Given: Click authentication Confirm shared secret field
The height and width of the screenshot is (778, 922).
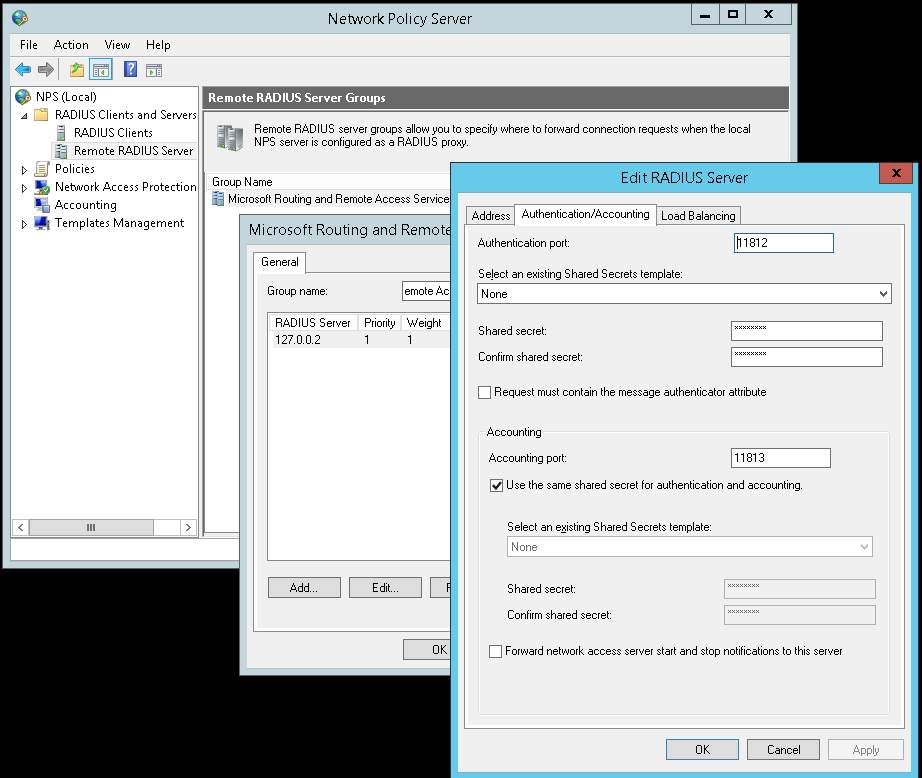Looking at the screenshot, I should [807, 357].
